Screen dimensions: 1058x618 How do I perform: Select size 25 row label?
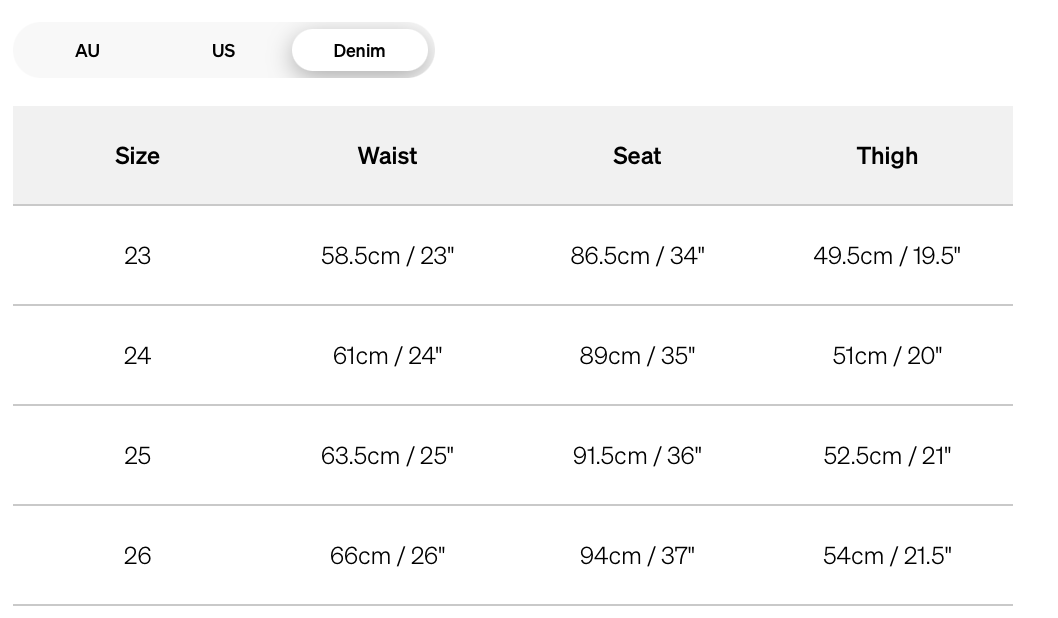137,456
